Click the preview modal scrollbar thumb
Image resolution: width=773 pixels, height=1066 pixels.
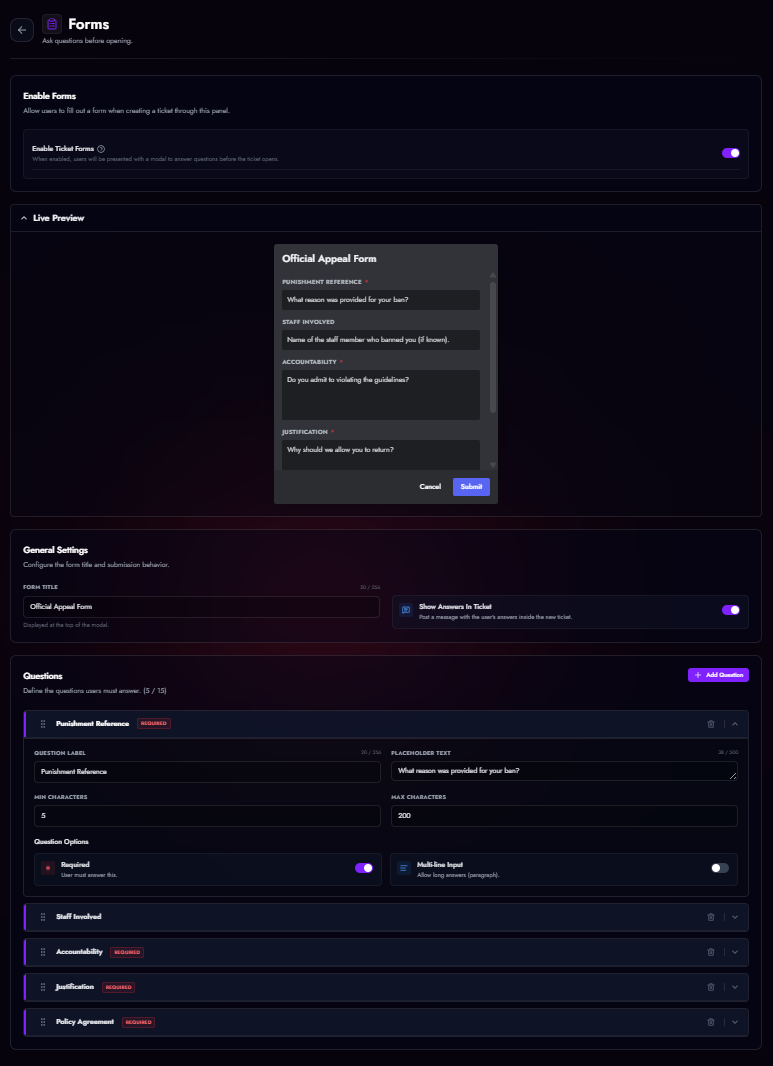(x=493, y=347)
